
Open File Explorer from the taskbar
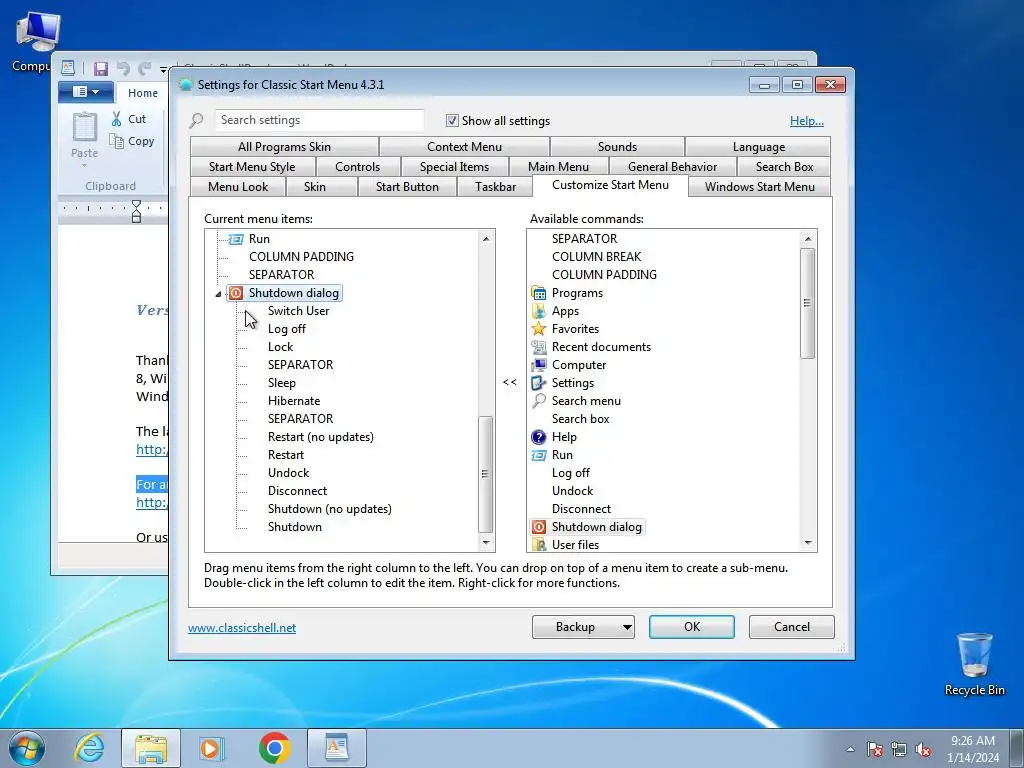[151, 748]
